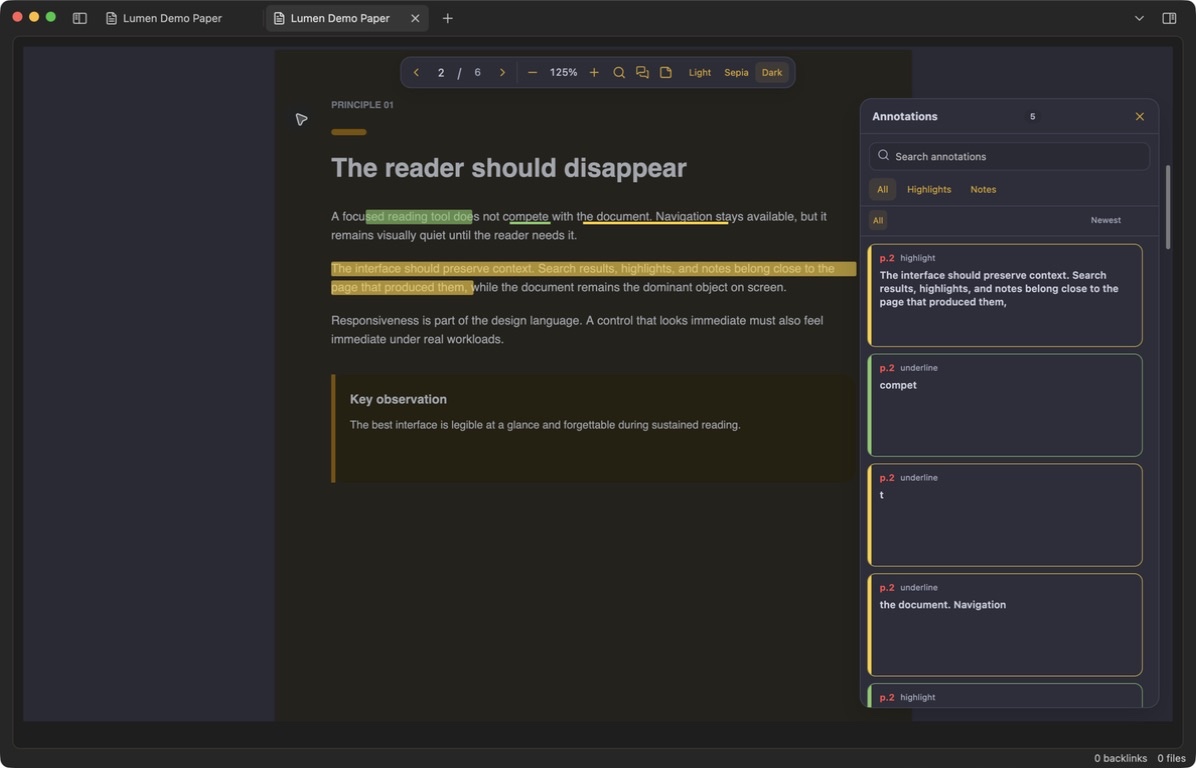This screenshot has height=768, width=1196.
Task: Advance to the next page with the right chevron
Action: pyautogui.click(x=502, y=72)
